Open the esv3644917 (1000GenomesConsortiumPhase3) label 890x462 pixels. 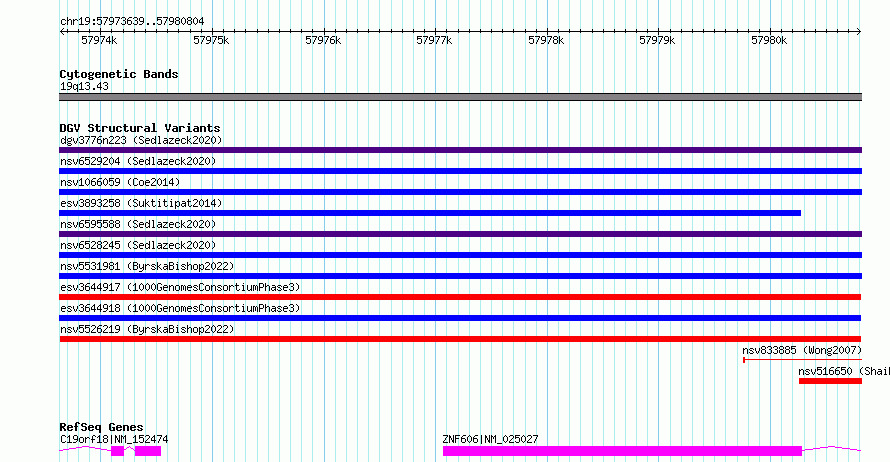tap(180, 287)
